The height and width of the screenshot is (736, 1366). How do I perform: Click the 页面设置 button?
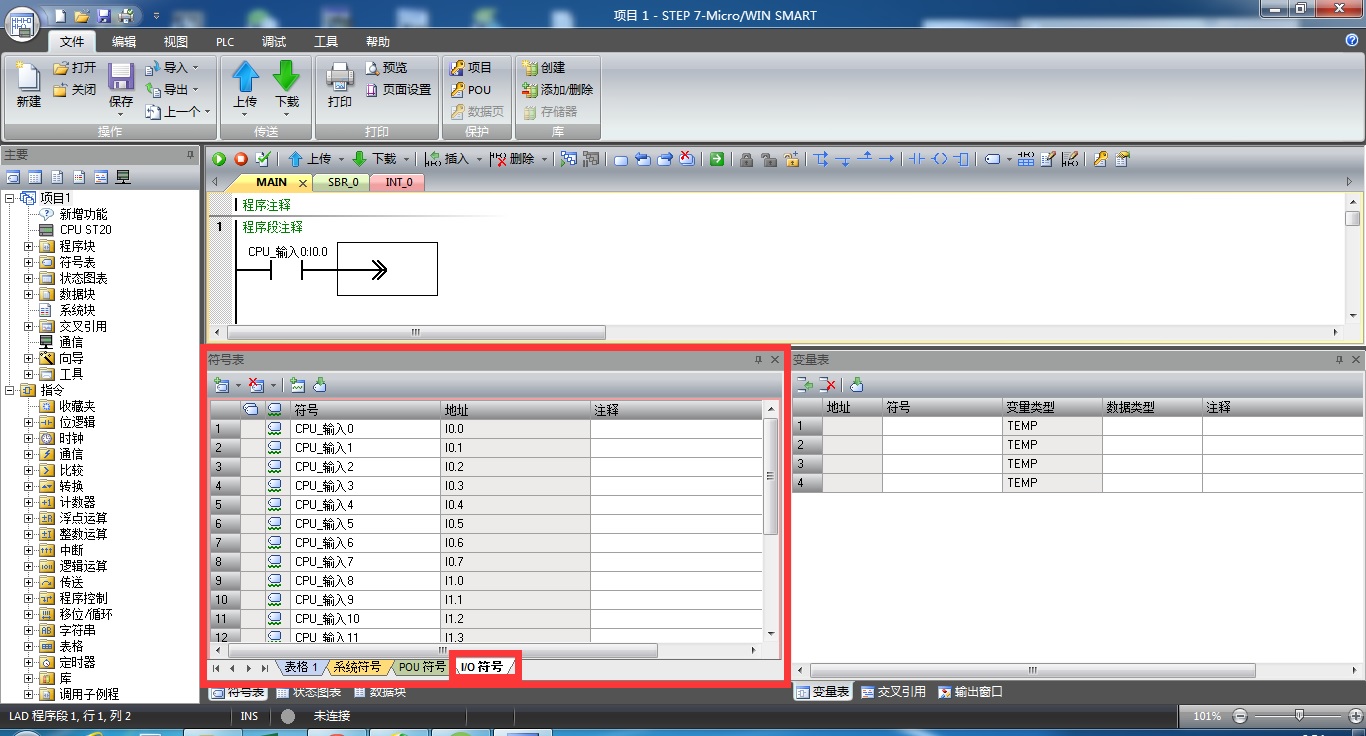point(398,90)
